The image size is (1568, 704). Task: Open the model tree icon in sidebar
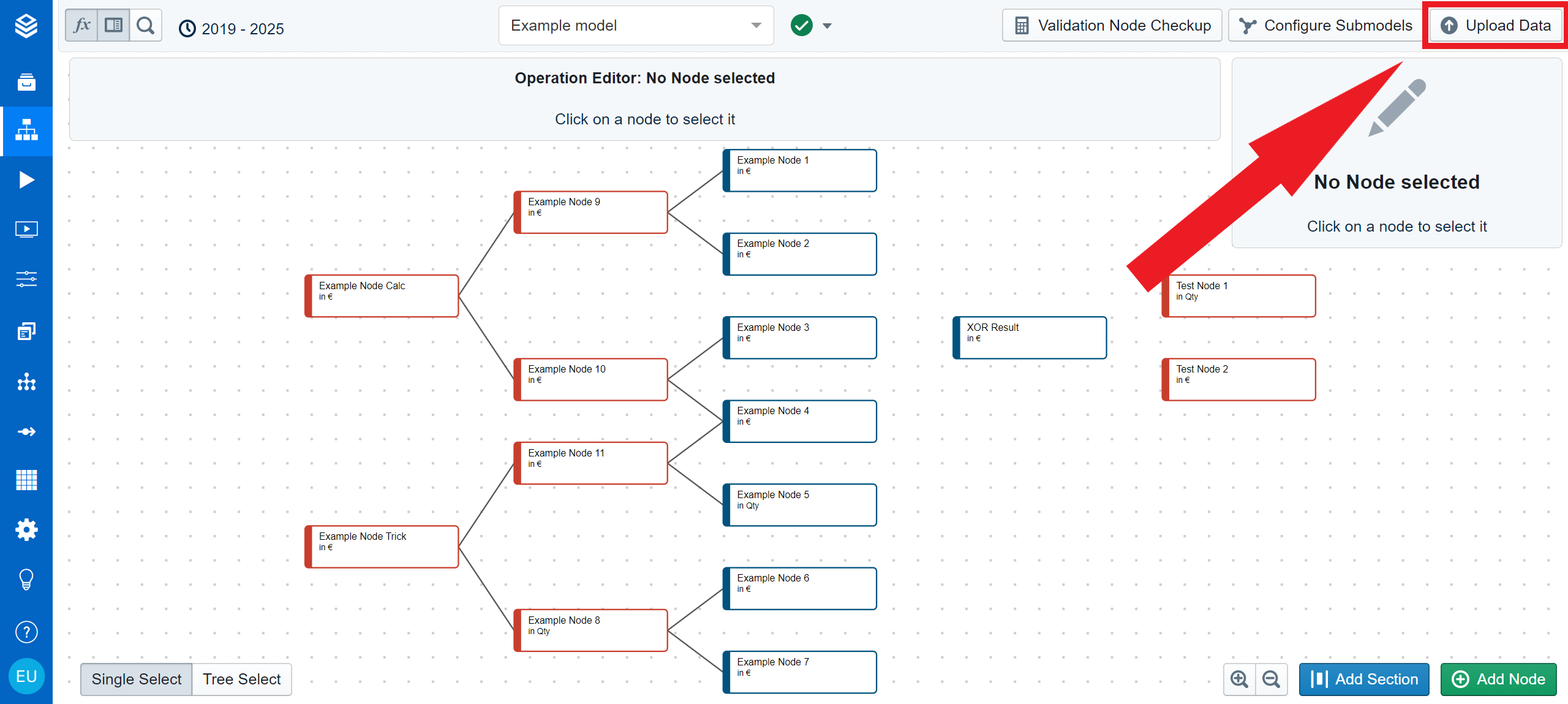tap(26, 131)
